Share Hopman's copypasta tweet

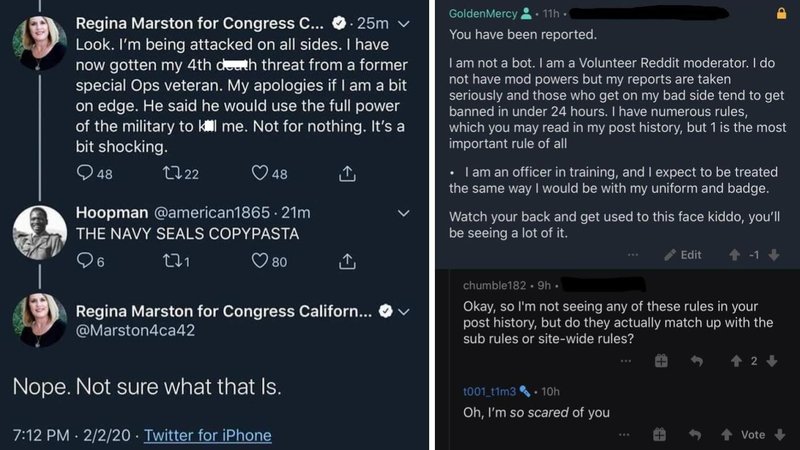(347, 262)
